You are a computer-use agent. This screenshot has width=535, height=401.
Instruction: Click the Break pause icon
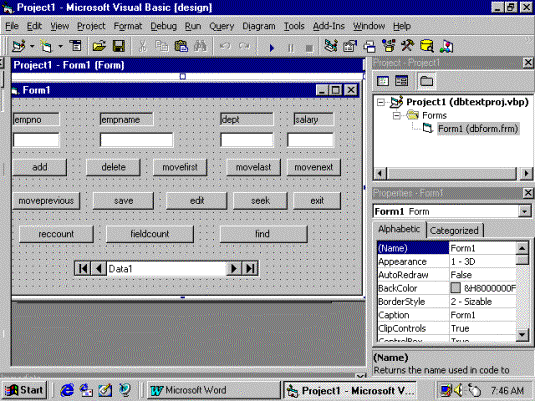(290, 48)
